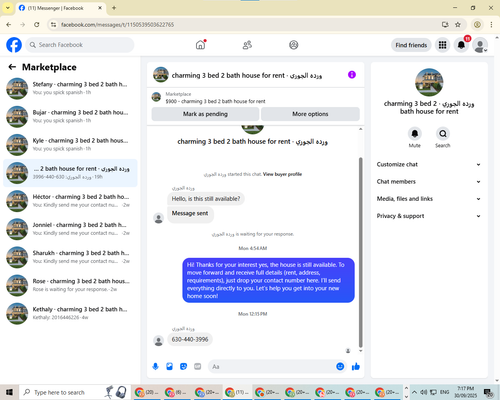Open Windows Start menu
Image resolution: width=500 pixels, height=400 pixels.
[x=9, y=392]
